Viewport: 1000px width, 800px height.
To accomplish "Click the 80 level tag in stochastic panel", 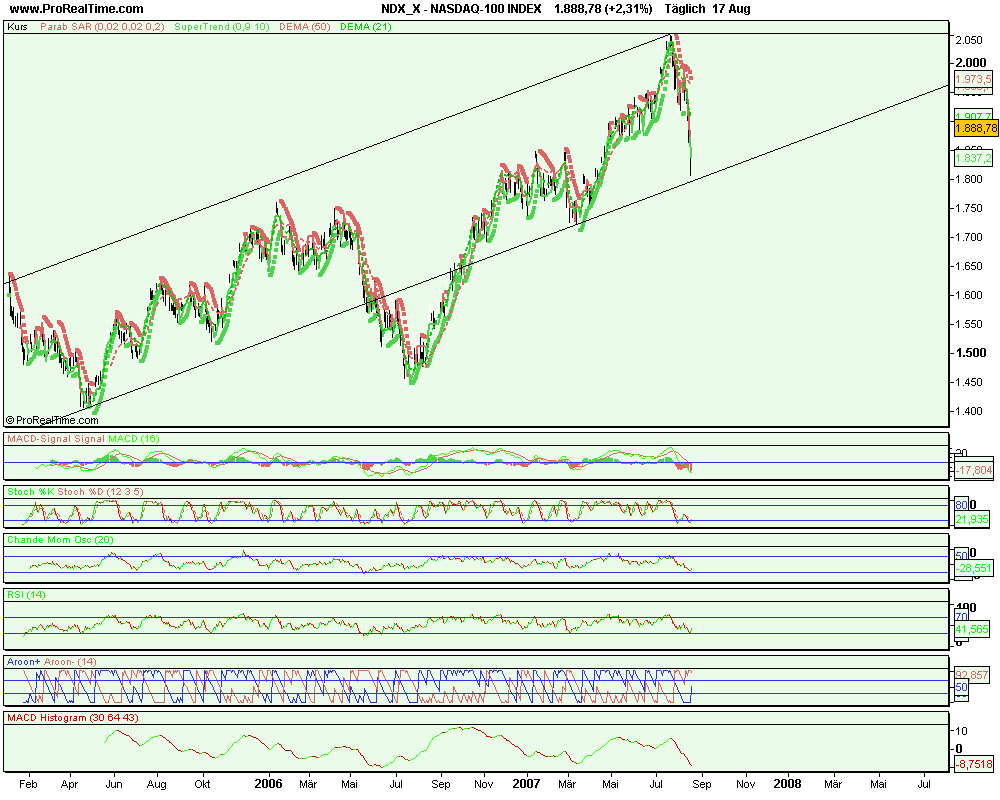I will pos(962,505).
